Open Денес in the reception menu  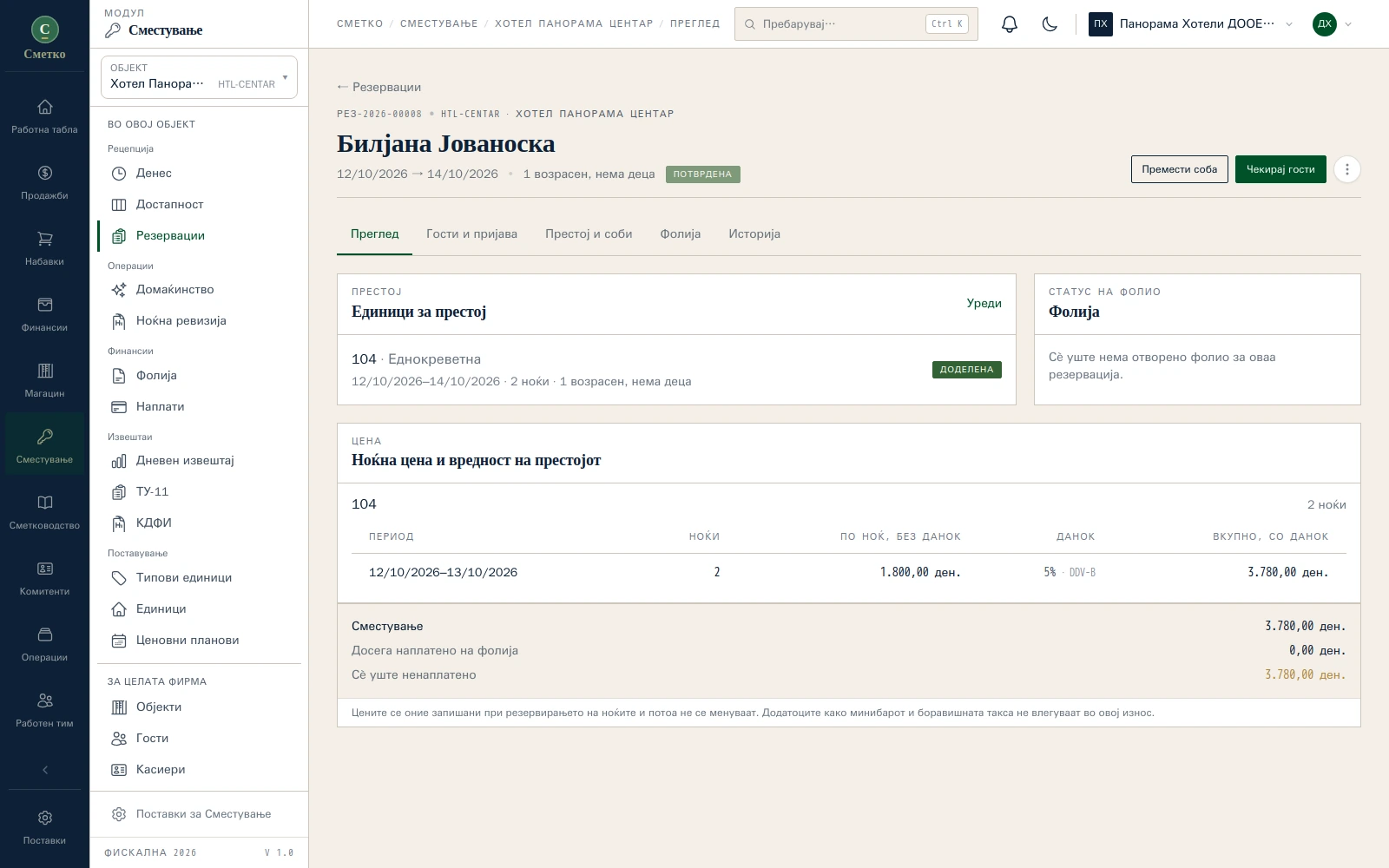(200, 174)
